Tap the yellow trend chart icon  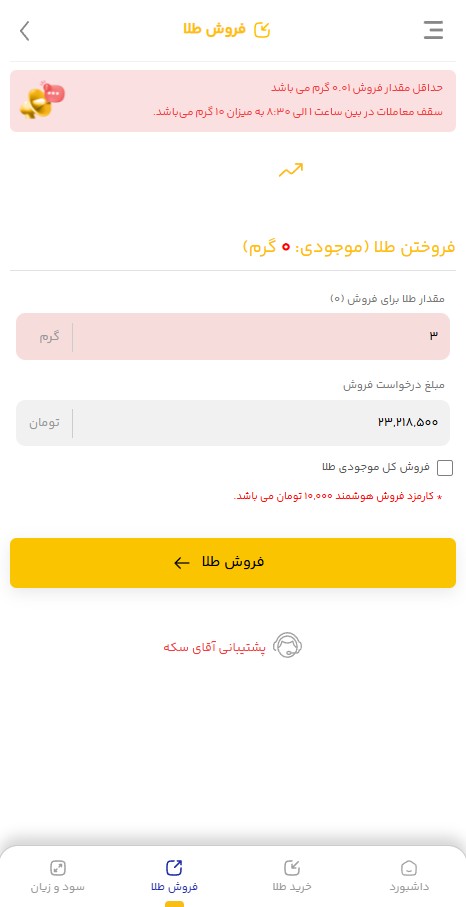coord(291,170)
